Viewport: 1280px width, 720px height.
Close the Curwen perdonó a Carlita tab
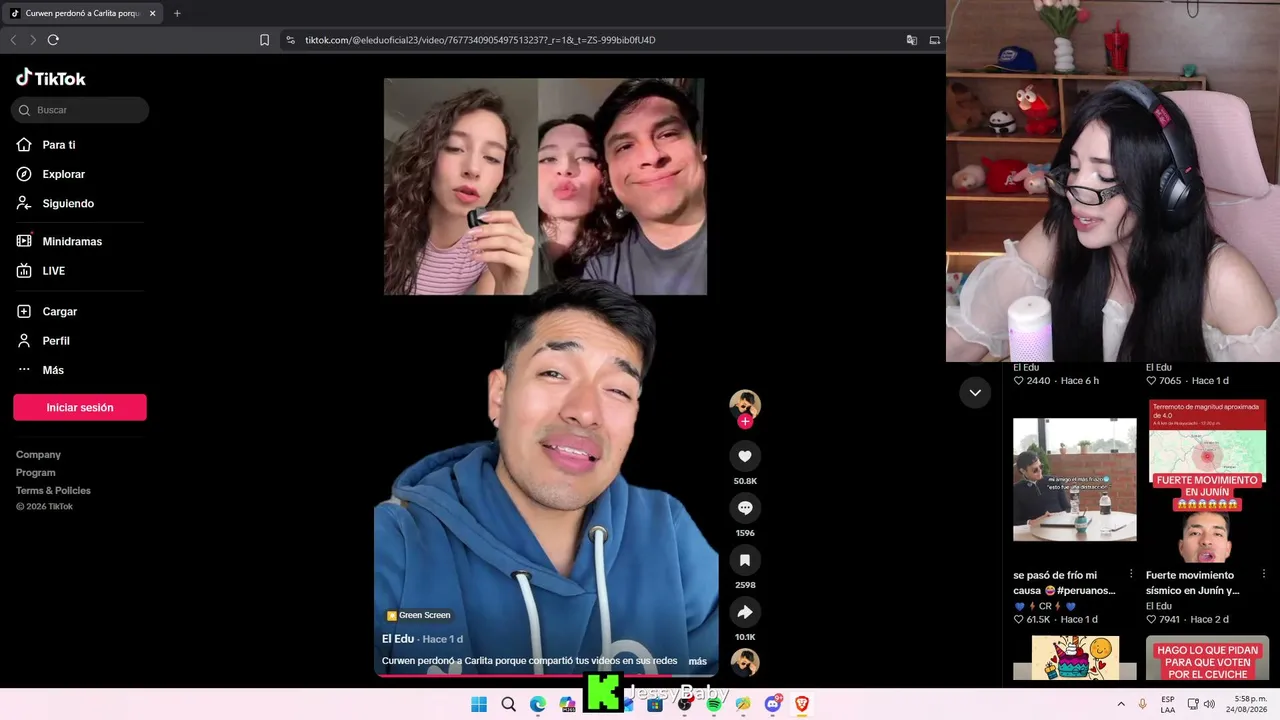pyautogui.click(x=152, y=13)
